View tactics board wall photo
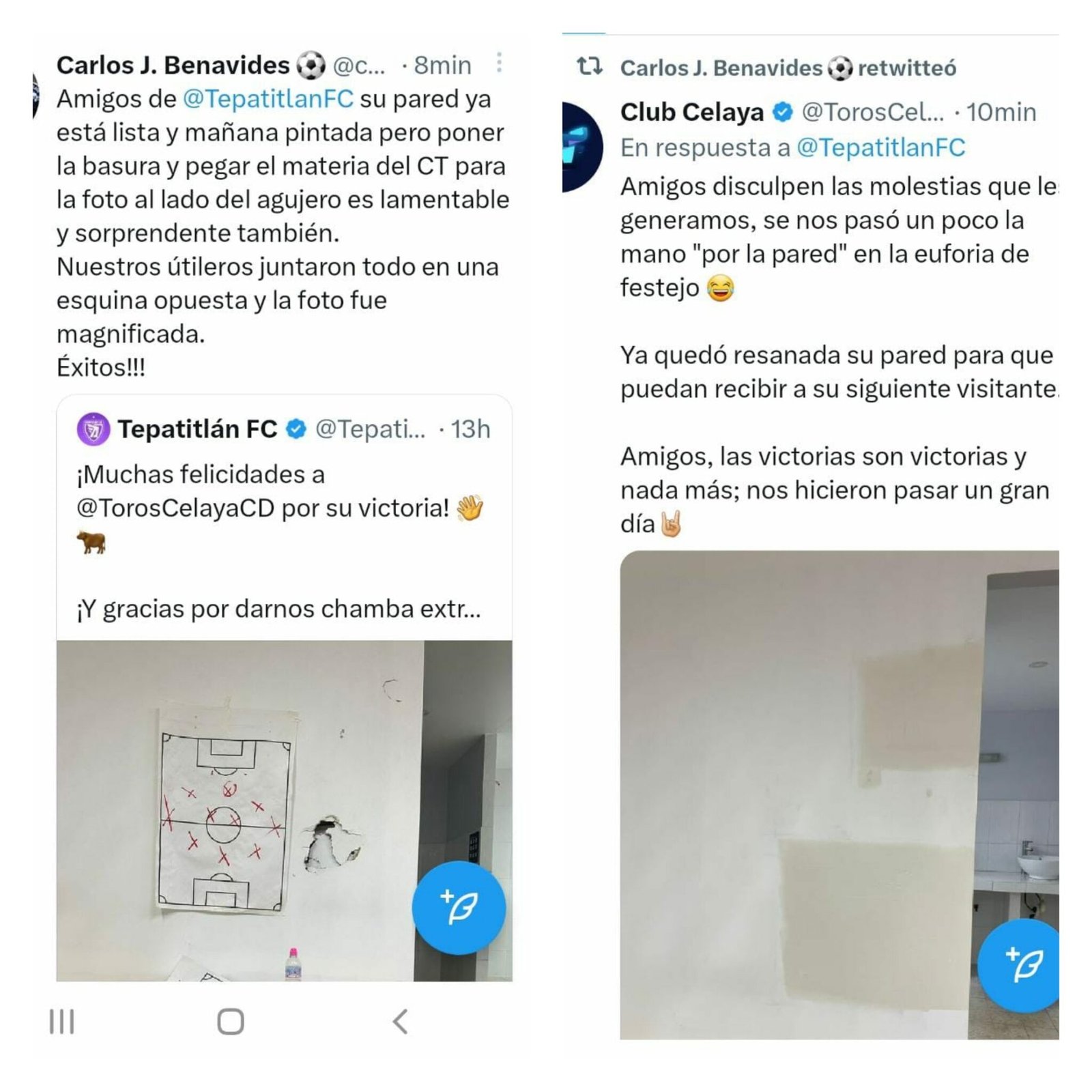The height and width of the screenshot is (1092, 1092). coord(284,811)
